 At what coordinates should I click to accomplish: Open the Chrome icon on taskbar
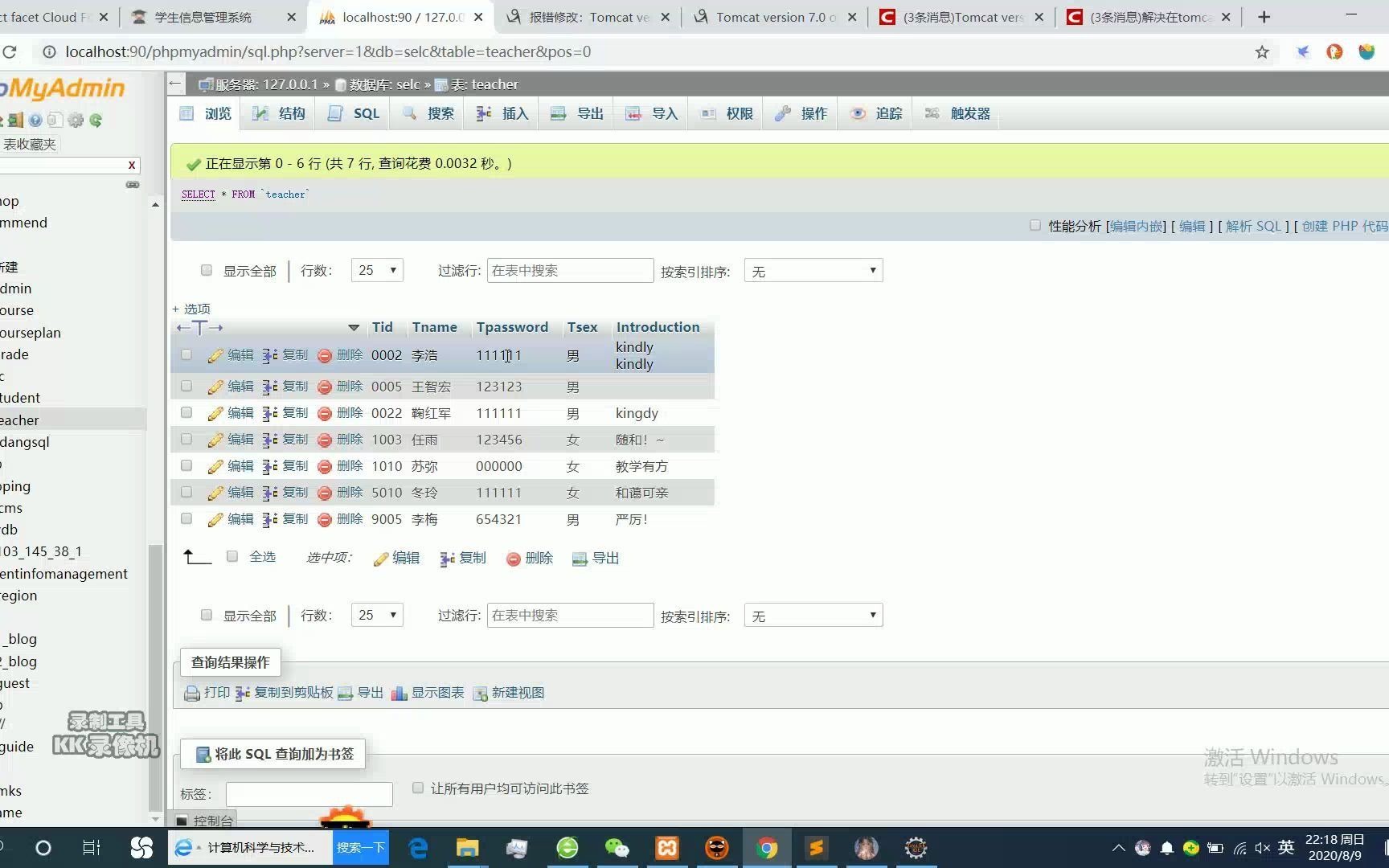coord(766,847)
